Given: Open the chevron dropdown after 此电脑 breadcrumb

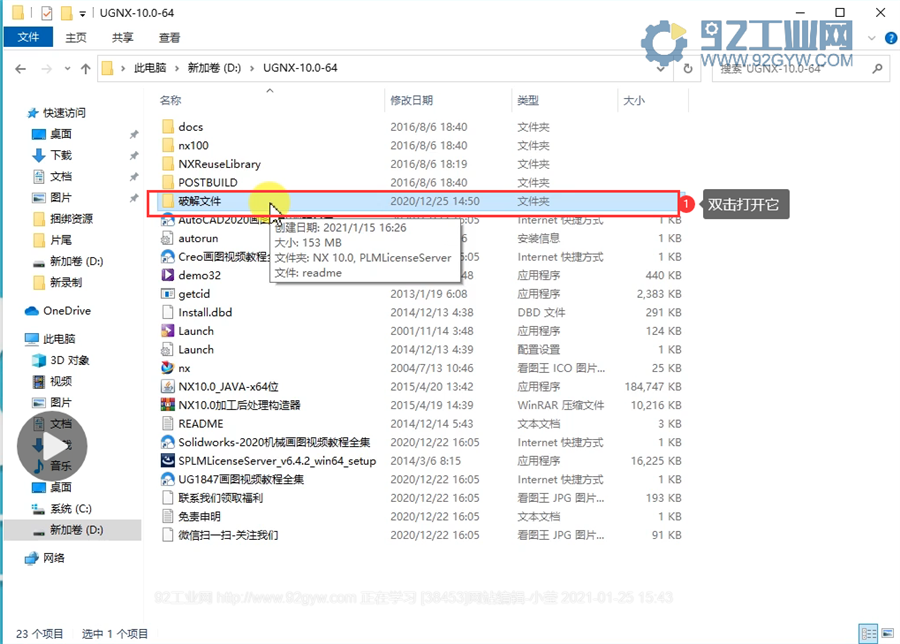Looking at the screenshot, I should point(177,68).
